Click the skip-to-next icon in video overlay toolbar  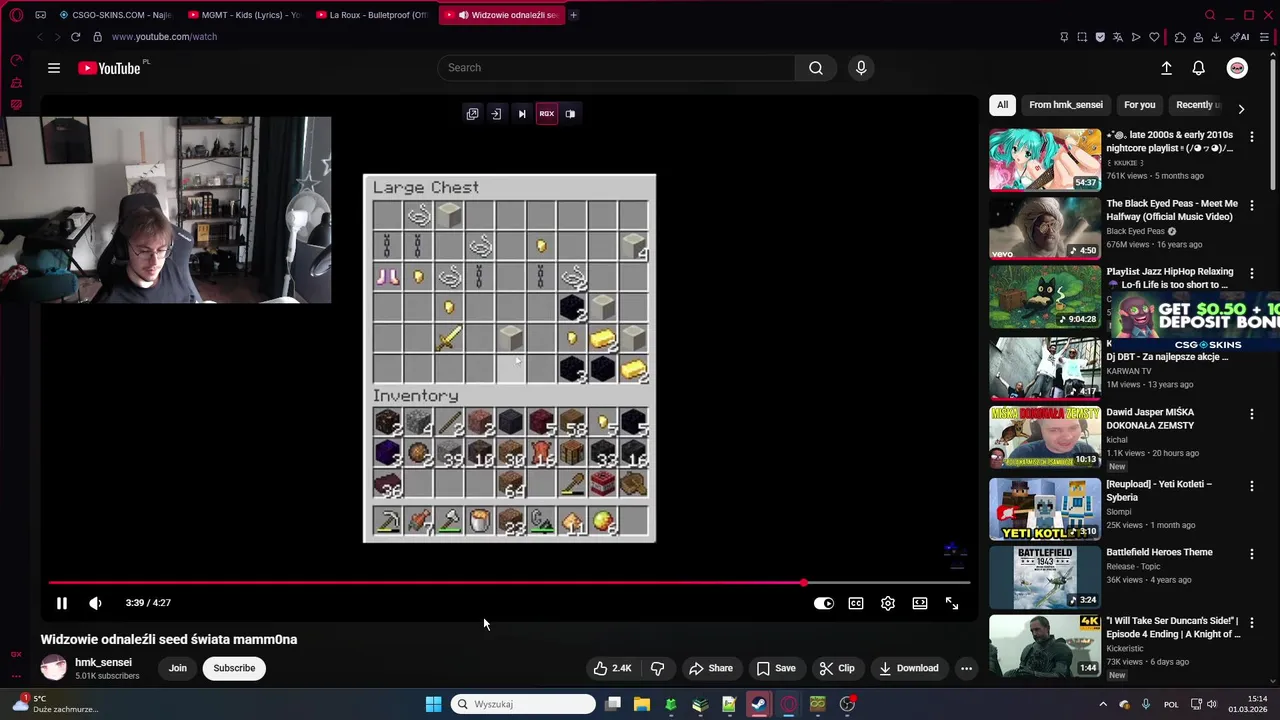pos(521,114)
